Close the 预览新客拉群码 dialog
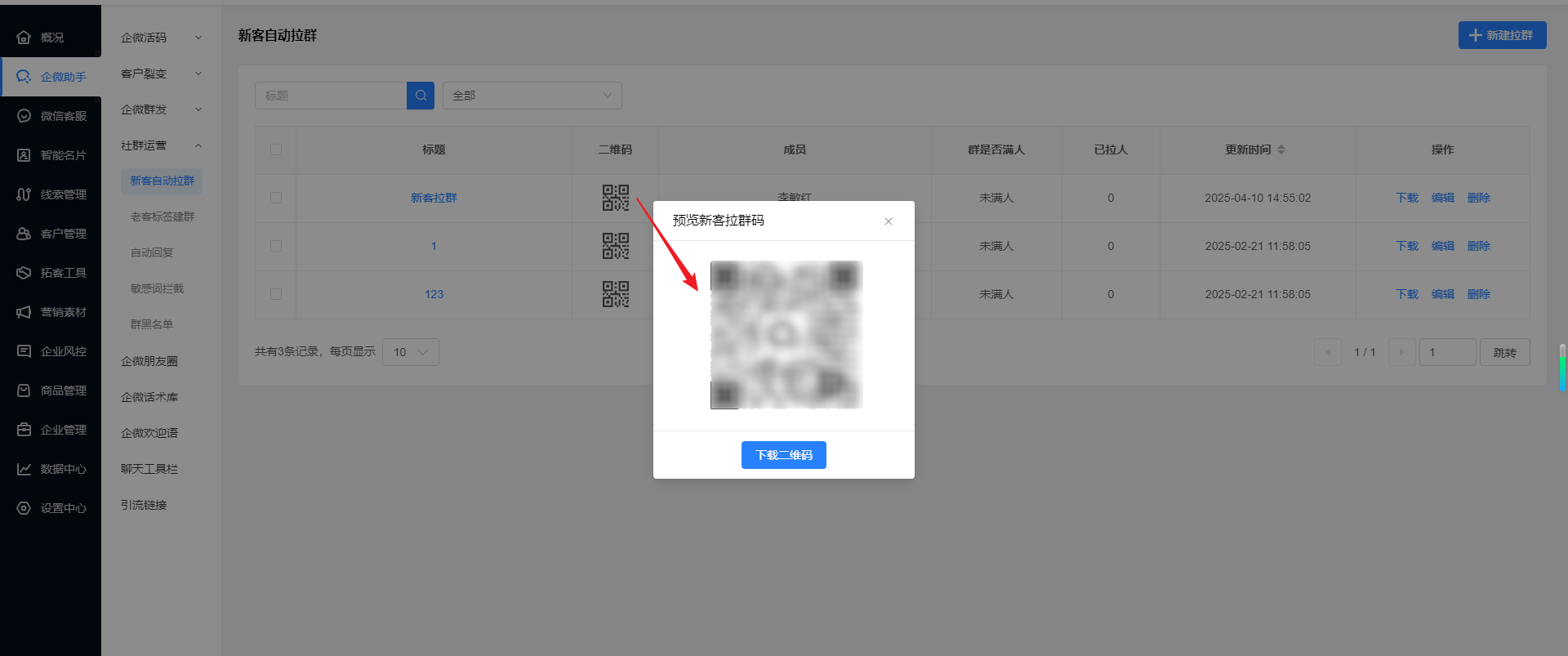1568x656 pixels. click(889, 221)
